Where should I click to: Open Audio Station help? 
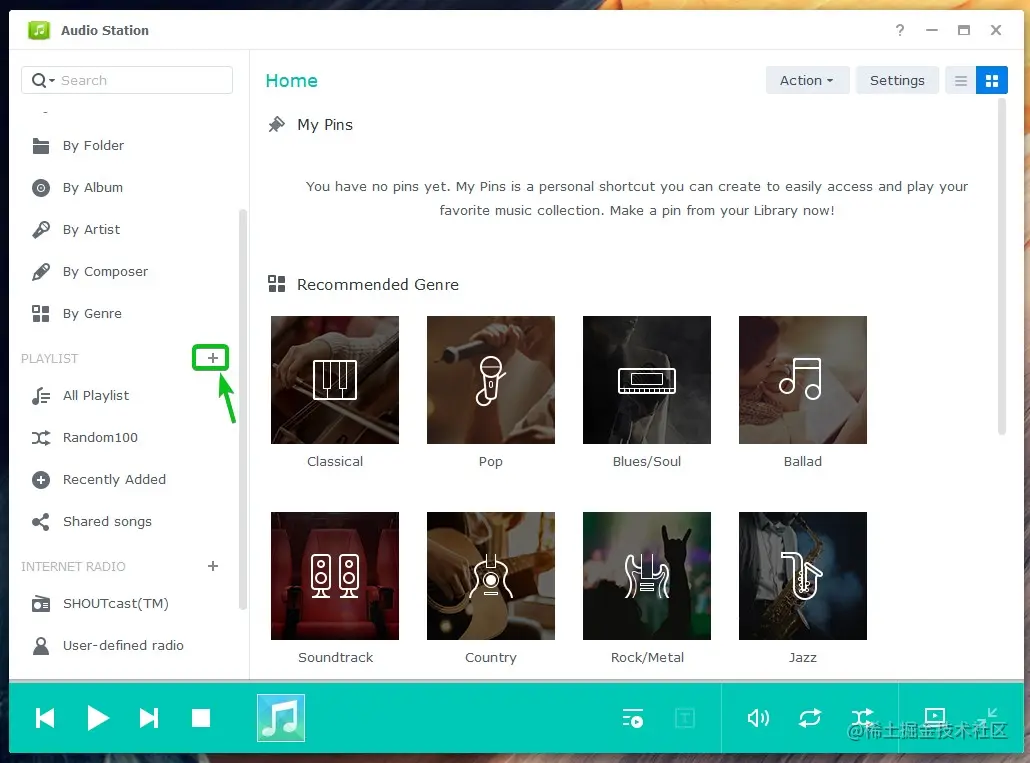[900, 30]
